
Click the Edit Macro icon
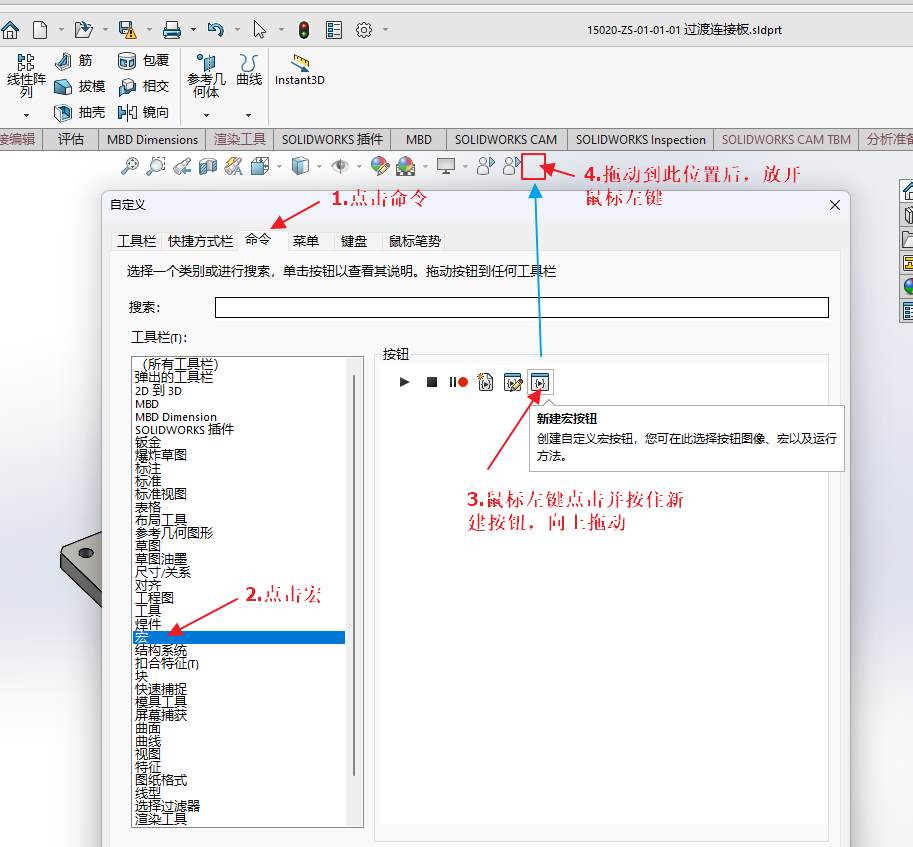(x=513, y=382)
